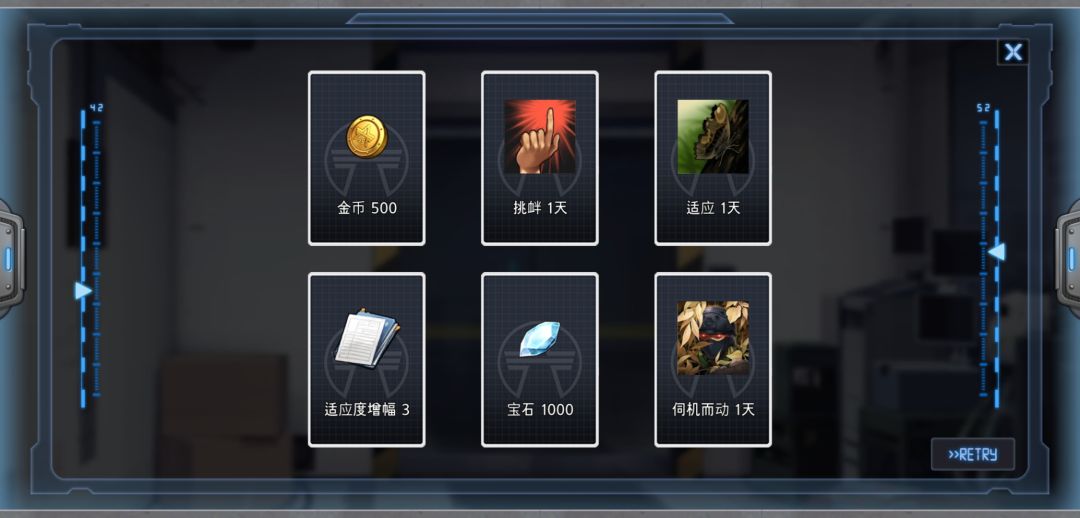Click the left edge metallic handle
Viewport: 1080px width, 518px height.
pyautogui.click(x=10, y=259)
